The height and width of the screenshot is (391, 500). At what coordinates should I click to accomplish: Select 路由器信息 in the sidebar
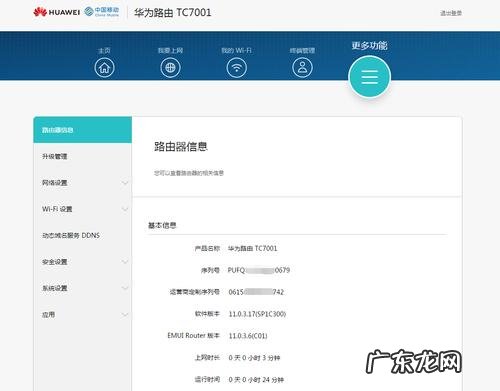[82, 130]
